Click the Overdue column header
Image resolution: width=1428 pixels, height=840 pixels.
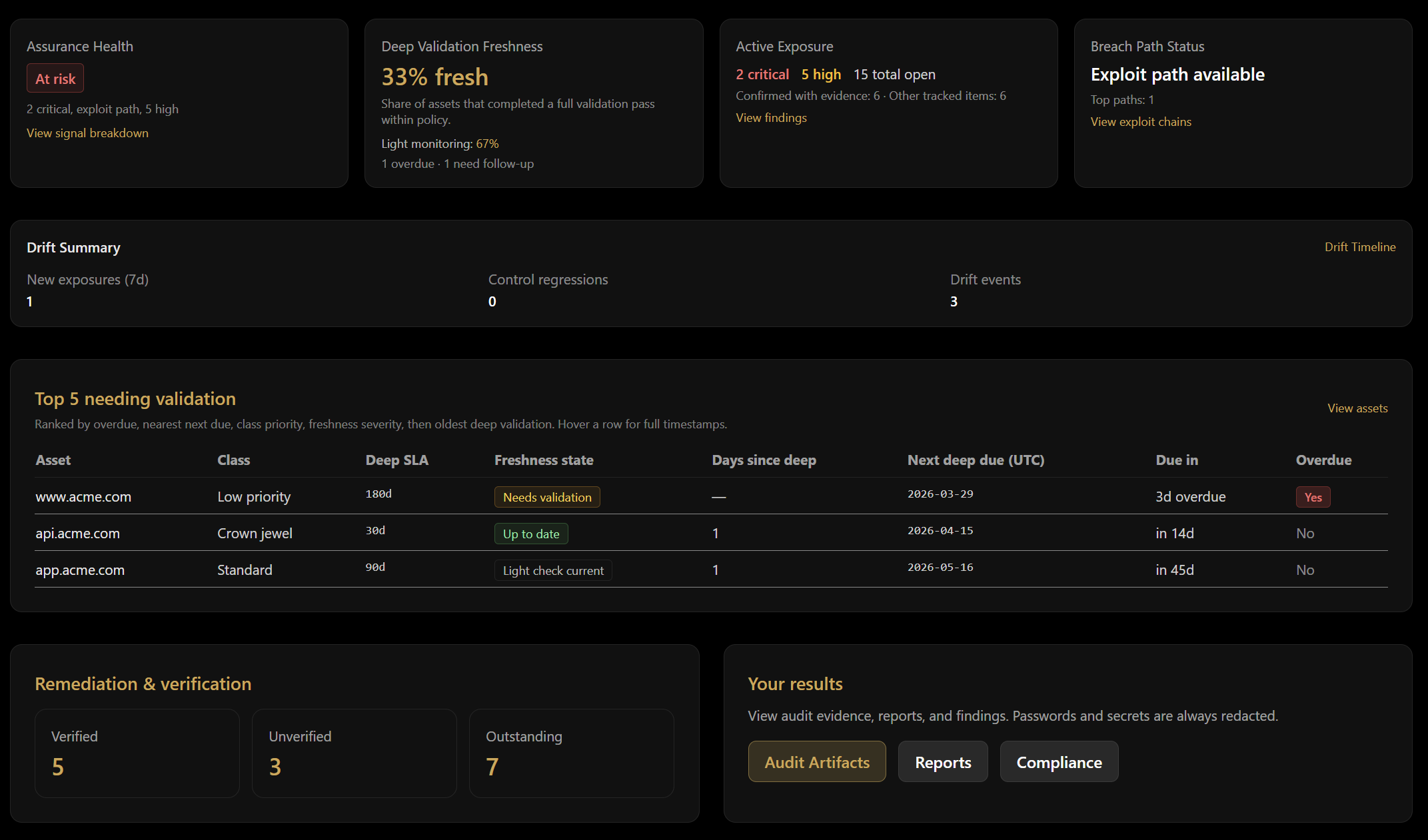point(1323,460)
